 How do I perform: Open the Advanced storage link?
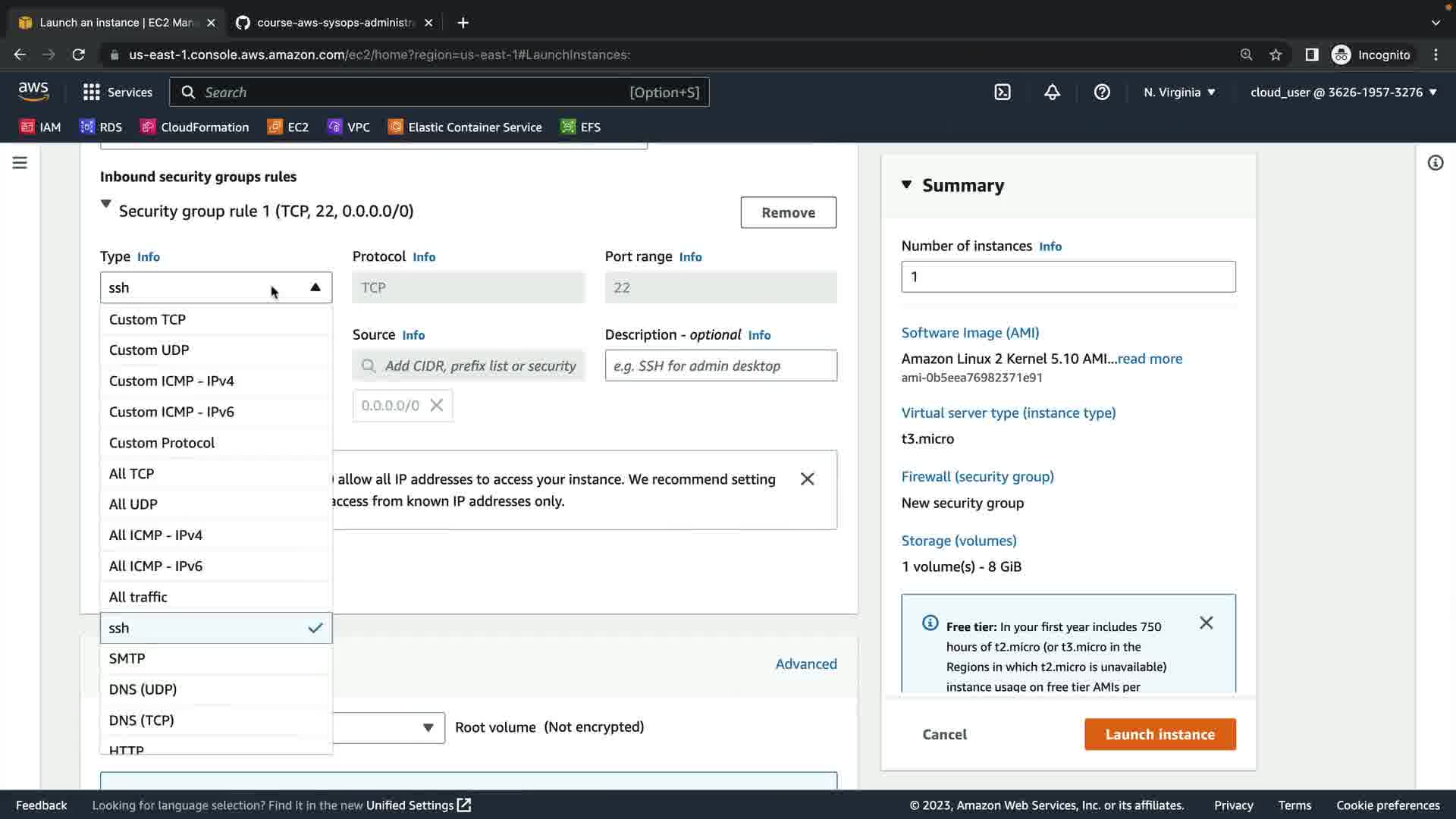(805, 664)
